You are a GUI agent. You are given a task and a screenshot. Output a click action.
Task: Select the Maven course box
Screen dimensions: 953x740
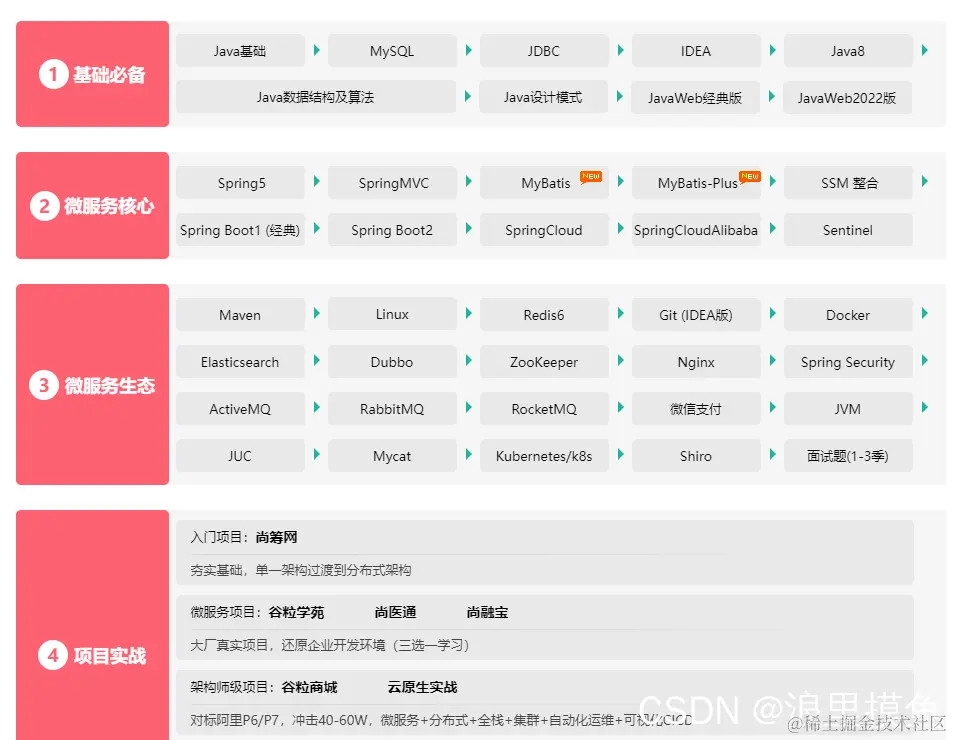pos(240,315)
